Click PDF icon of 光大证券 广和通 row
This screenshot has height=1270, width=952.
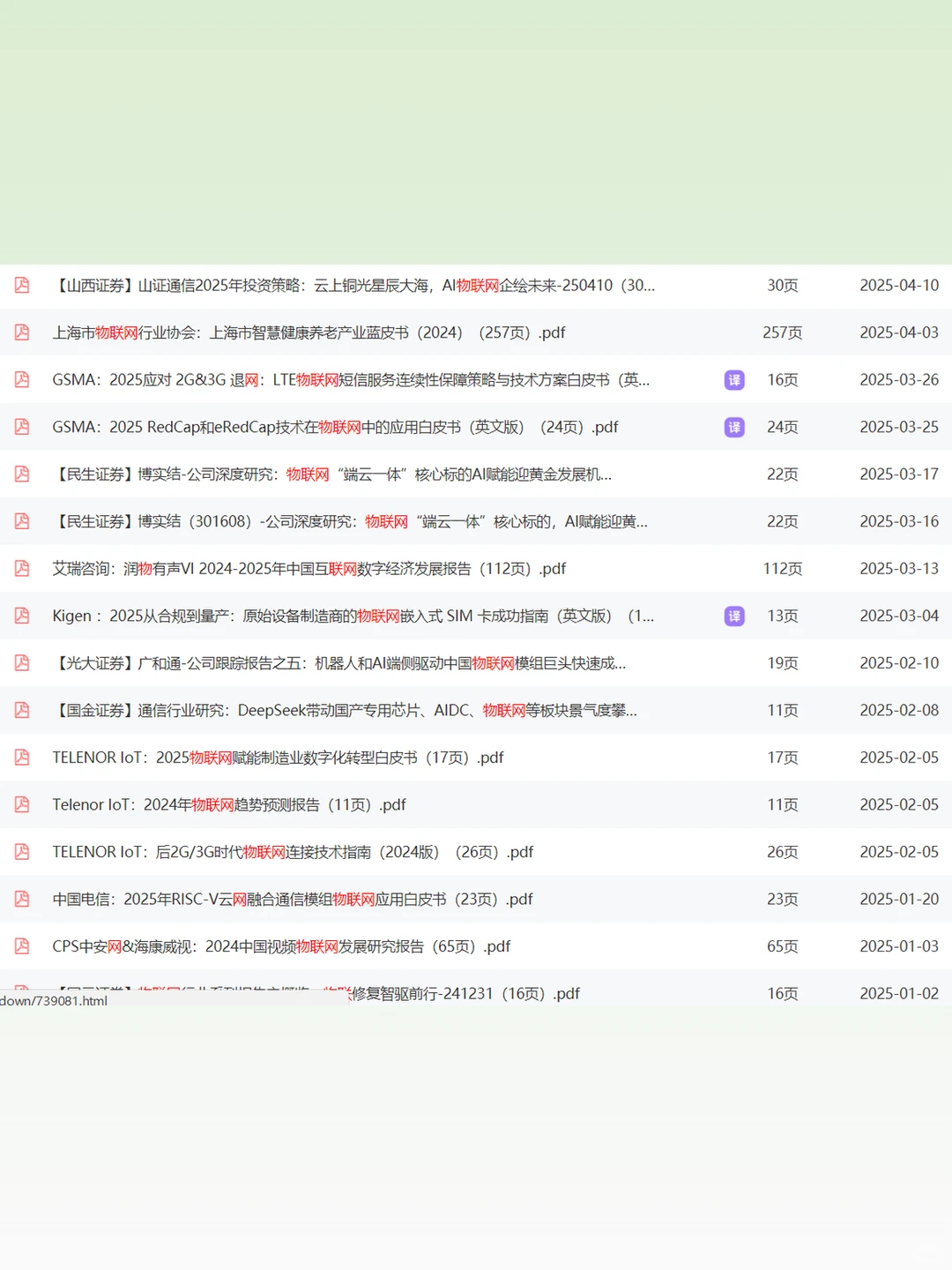pyautogui.click(x=22, y=662)
